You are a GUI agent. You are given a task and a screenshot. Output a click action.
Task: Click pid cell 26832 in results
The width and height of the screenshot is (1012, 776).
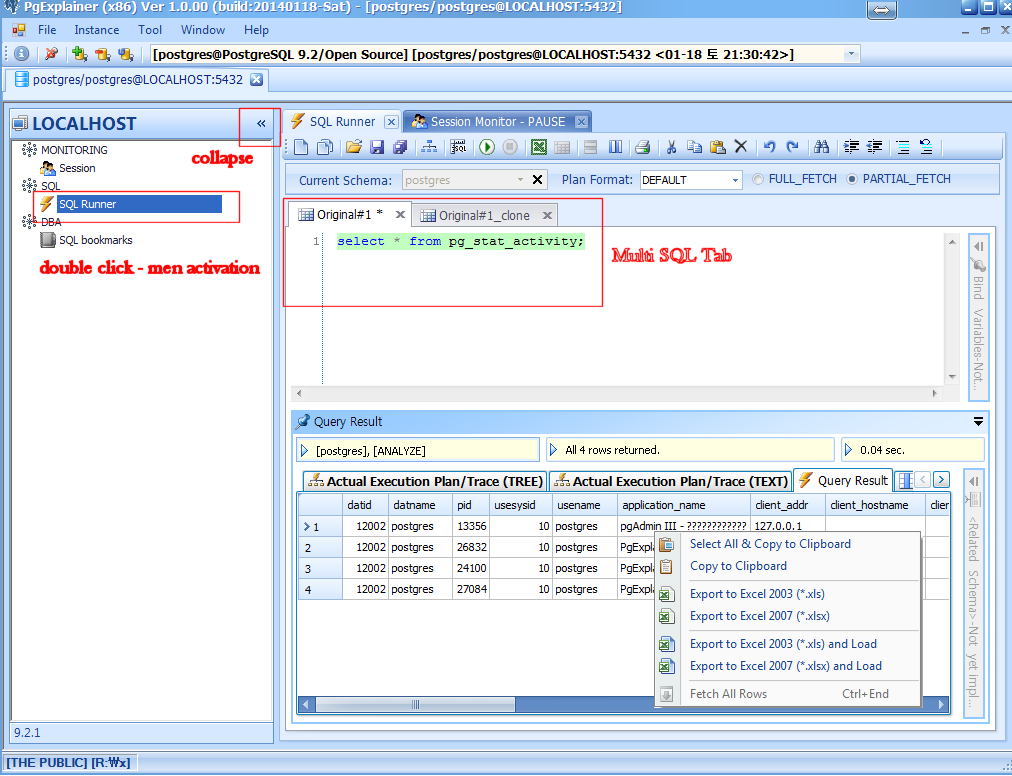471,547
